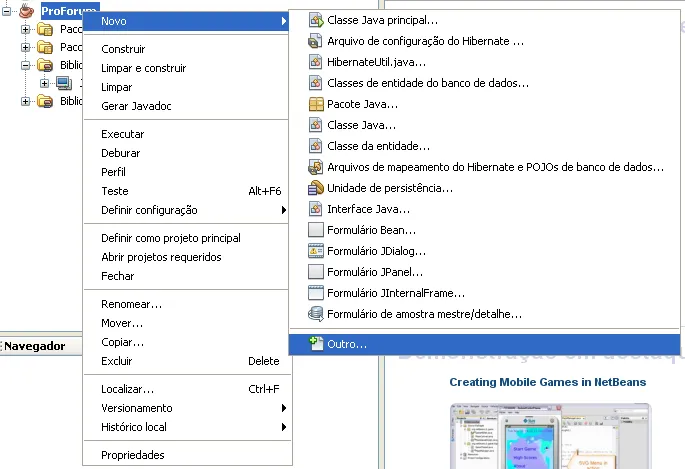Select Definir como projeto principal
The image size is (685, 469).
188,238
